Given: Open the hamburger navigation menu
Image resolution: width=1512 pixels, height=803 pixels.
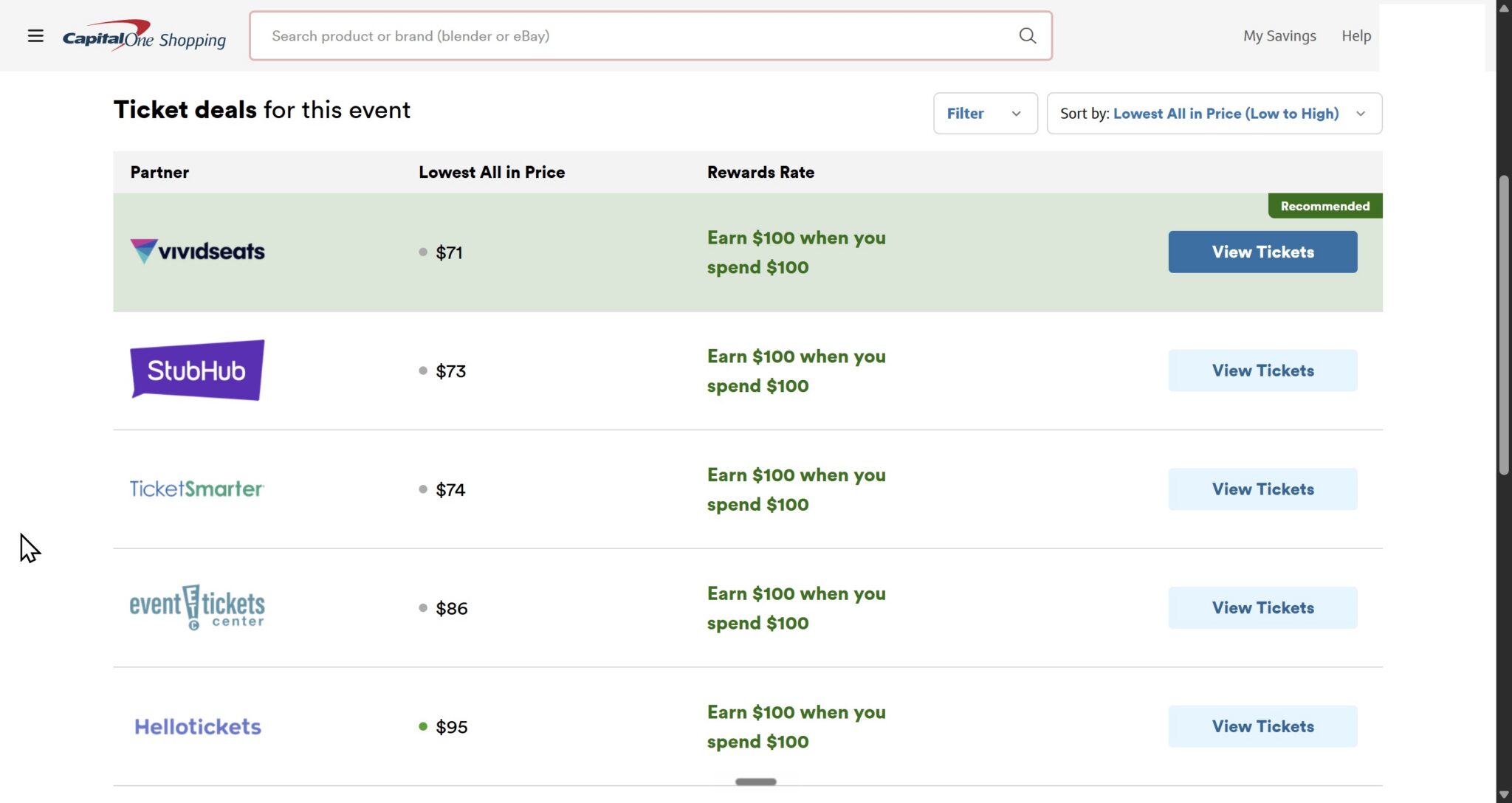Looking at the screenshot, I should pos(35,35).
